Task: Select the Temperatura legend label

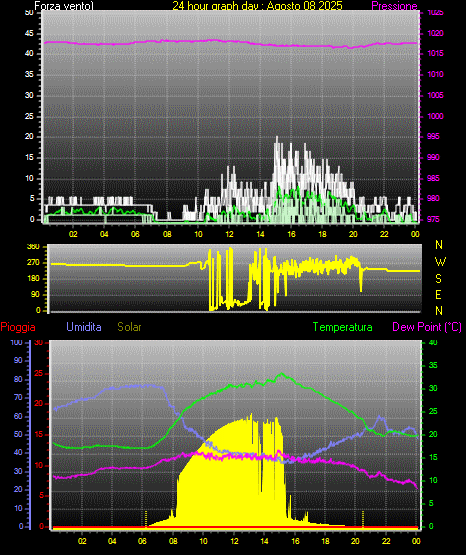Action: tap(342, 327)
